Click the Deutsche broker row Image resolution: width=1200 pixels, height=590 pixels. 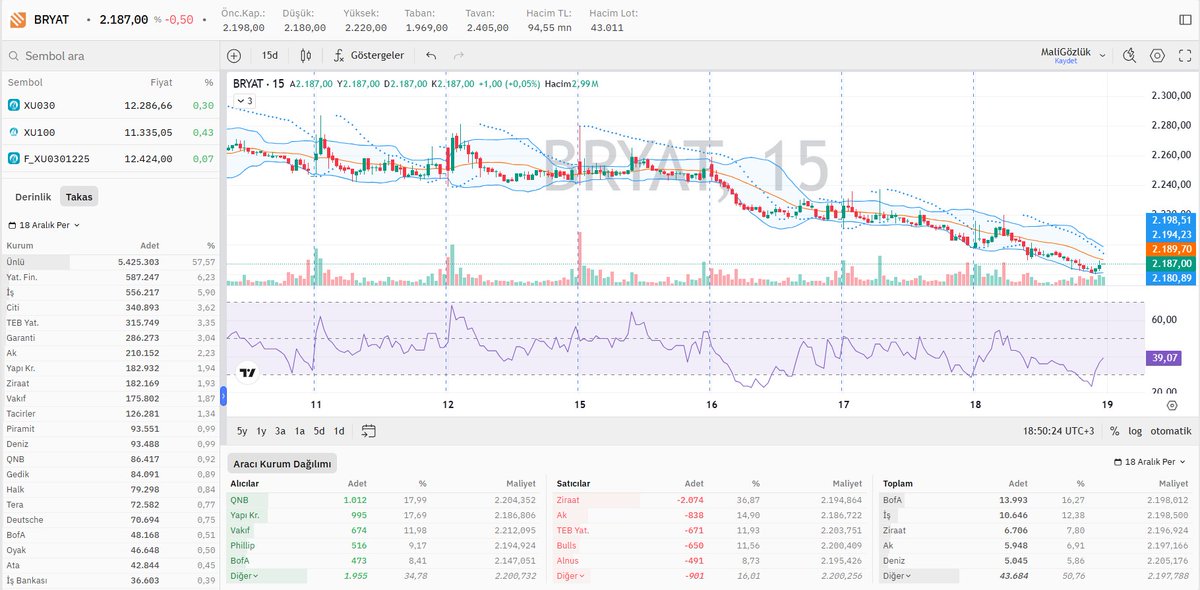click(x=109, y=519)
